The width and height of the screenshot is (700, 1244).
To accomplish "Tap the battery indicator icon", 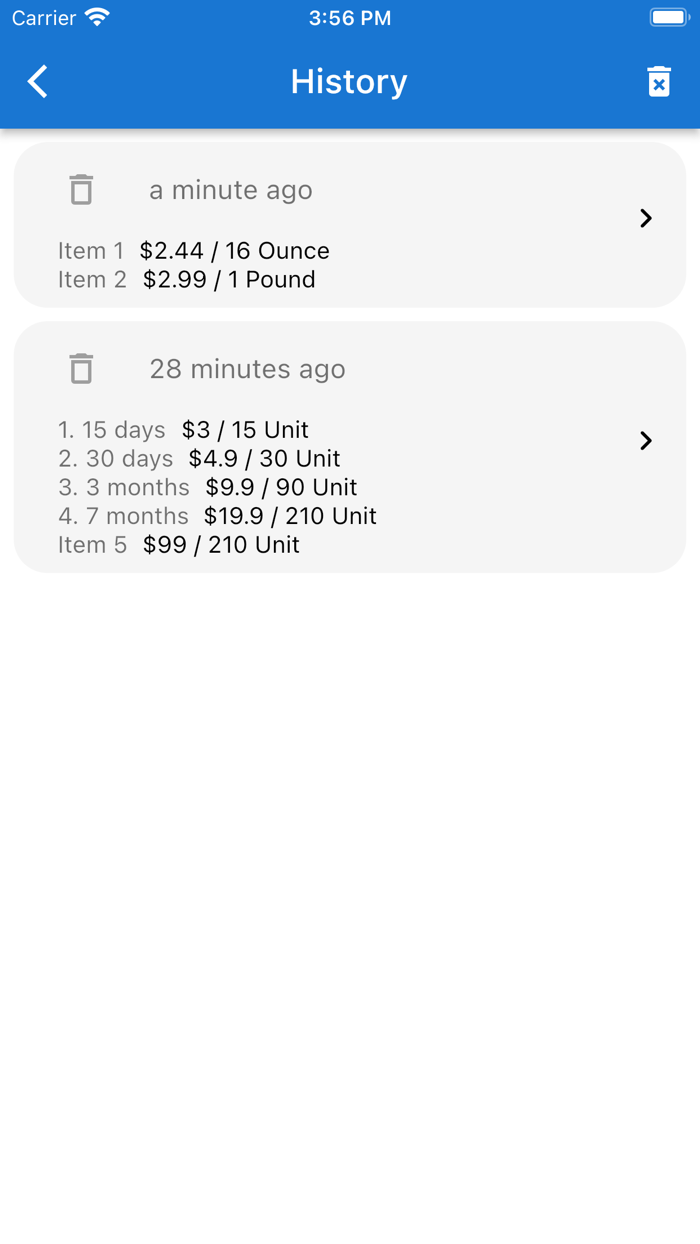I will [669, 18].
